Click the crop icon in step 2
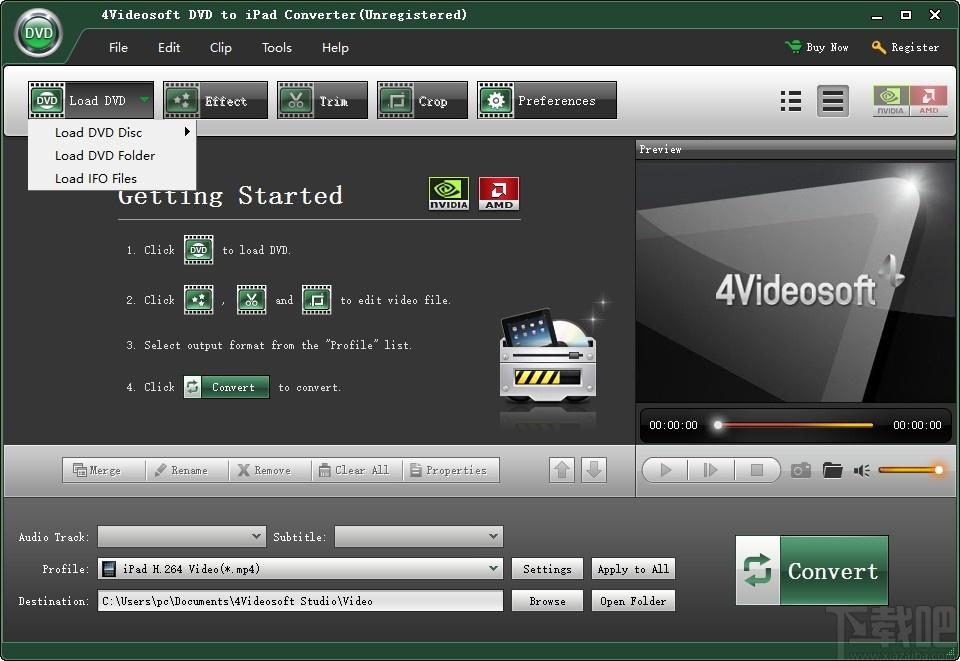This screenshot has height=661, width=960. point(317,300)
